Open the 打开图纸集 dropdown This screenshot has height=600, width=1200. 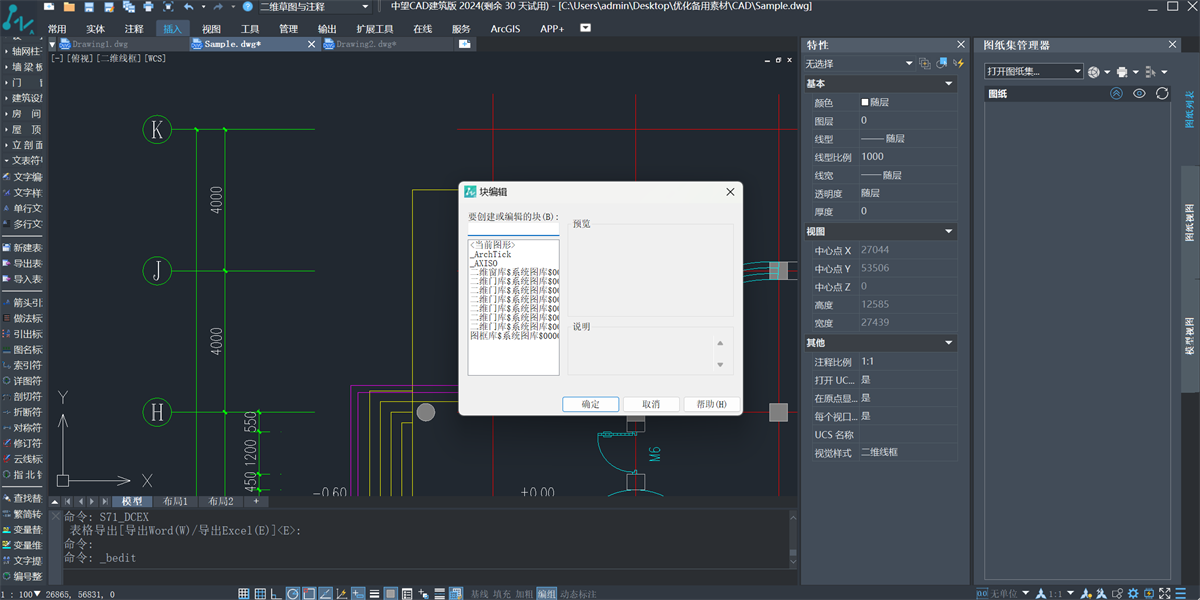pos(1034,72)
